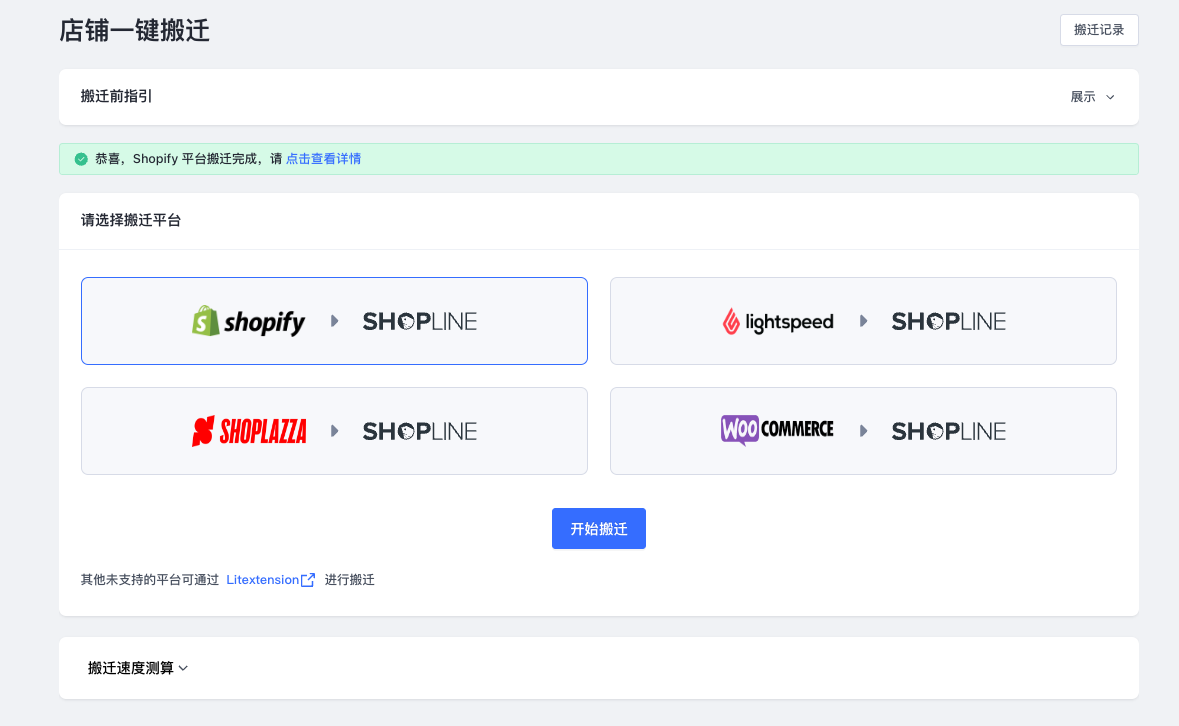Click the WooCommerce purple logo
The image size is (1179, 726).
coord(740,430)
